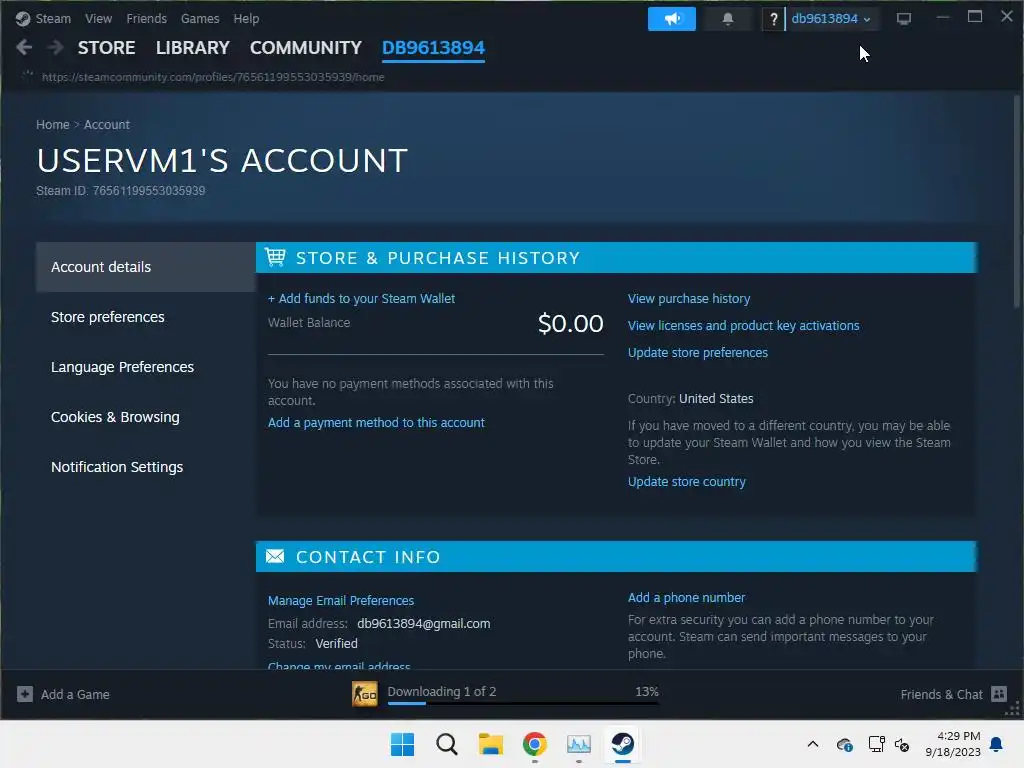Select Notification Settings in sidebar
This screenshot has width=1024, height=768.
point(146,467)
